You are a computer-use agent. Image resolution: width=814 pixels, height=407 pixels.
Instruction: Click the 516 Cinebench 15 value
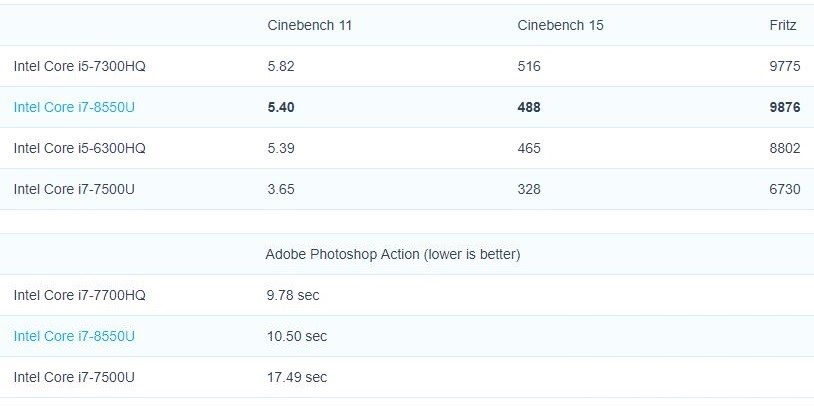[x=529, y=66]
